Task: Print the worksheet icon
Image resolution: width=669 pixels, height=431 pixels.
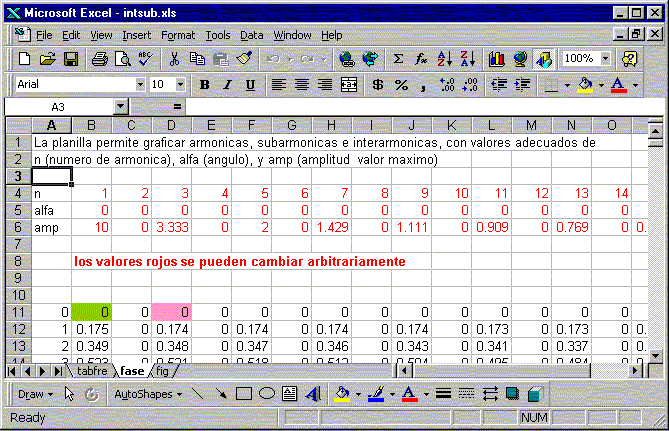Action: [99, 59]
